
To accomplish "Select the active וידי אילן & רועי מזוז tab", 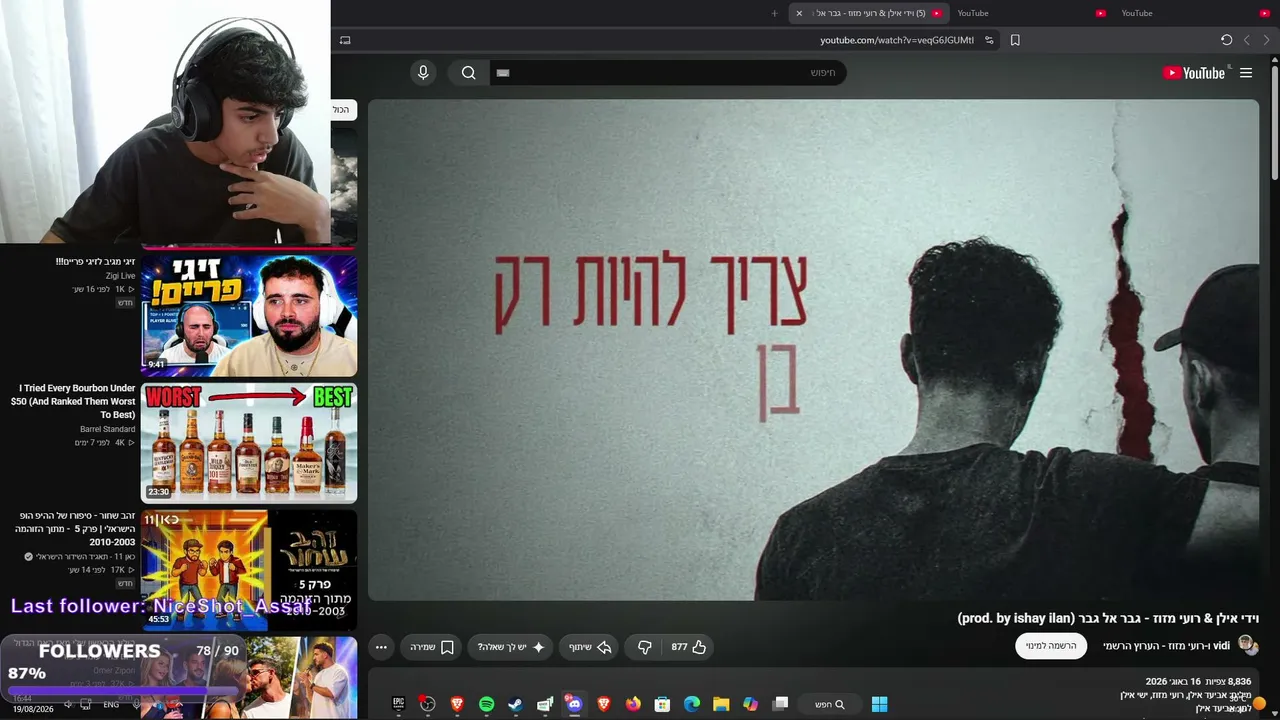I will pyautogui.click(x=869, y=13).
